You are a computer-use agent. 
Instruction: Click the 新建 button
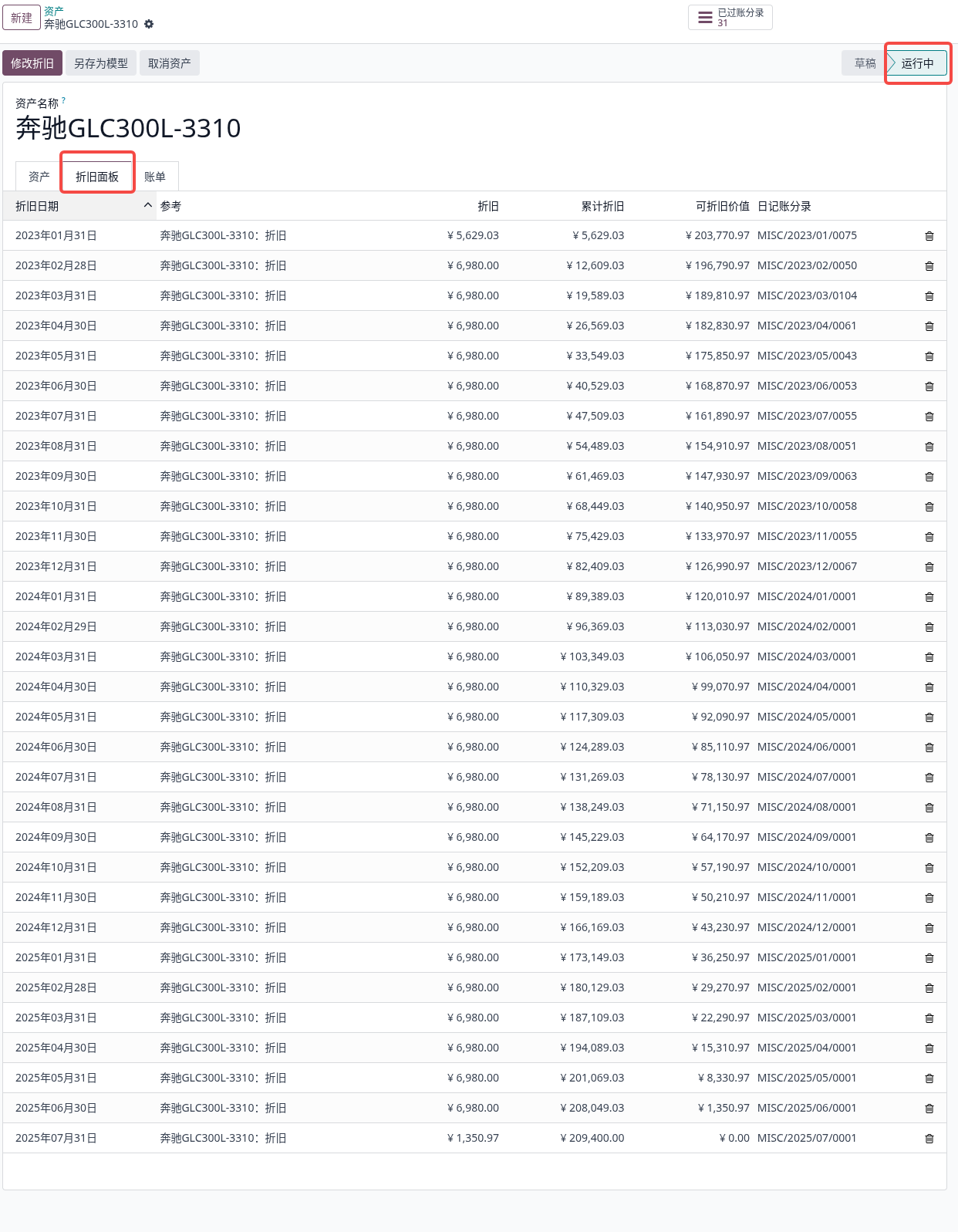[x=22, y=18]
